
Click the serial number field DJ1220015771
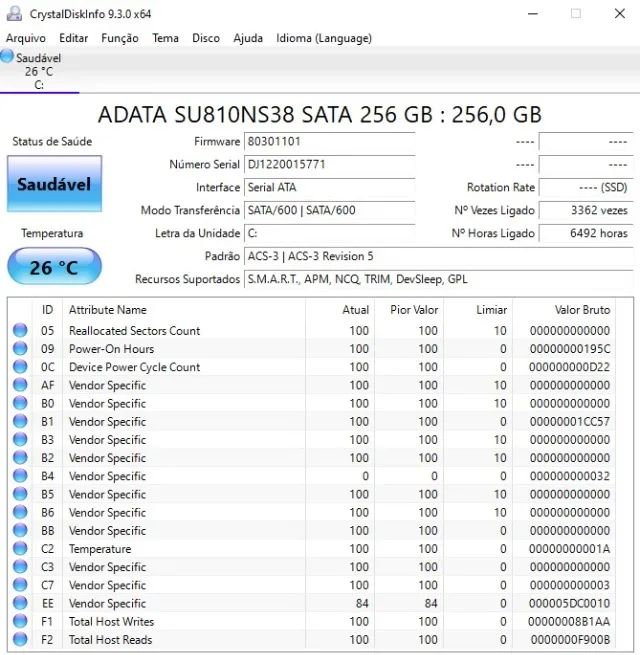tap(330, 165)
